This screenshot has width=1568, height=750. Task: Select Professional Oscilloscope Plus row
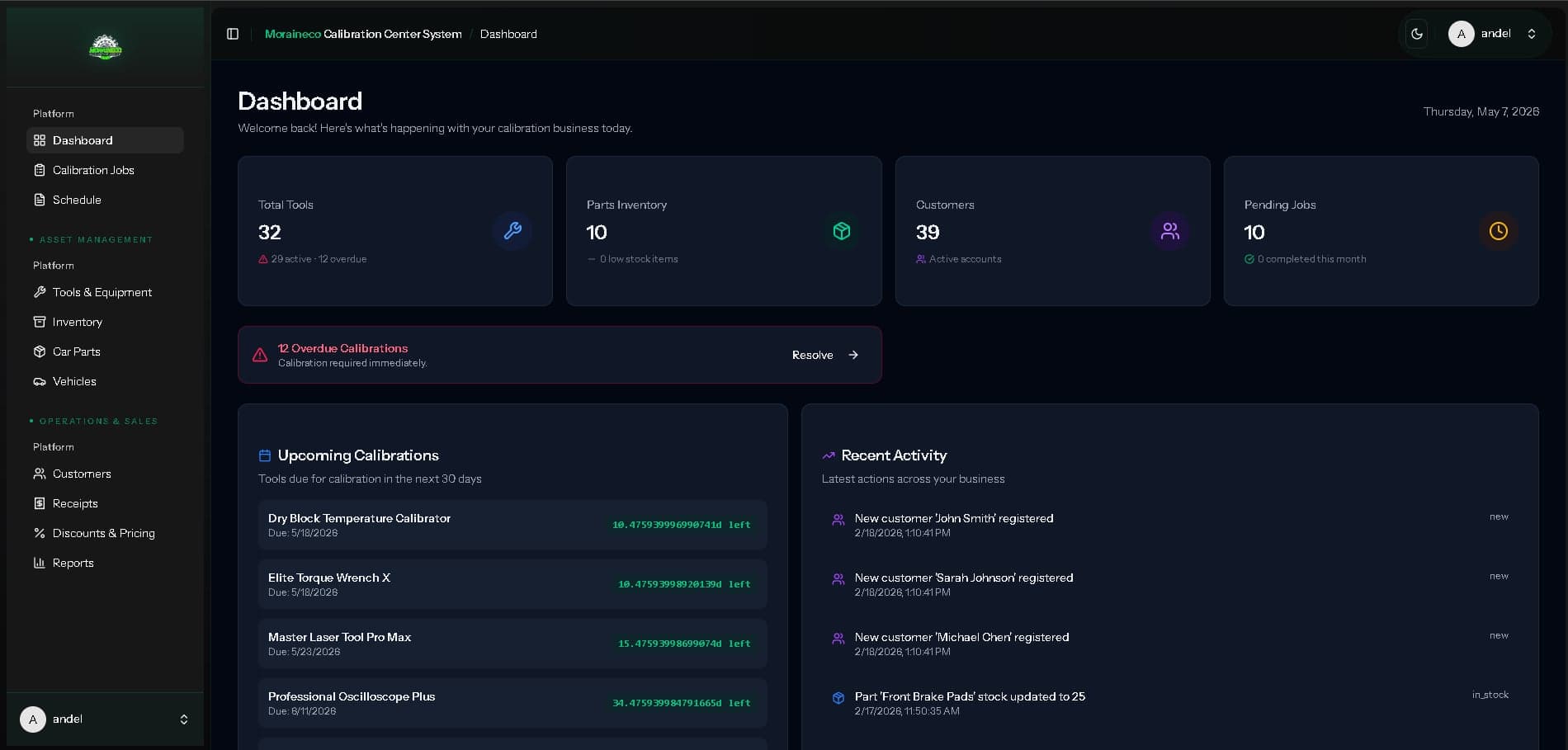tap(512, 703)
